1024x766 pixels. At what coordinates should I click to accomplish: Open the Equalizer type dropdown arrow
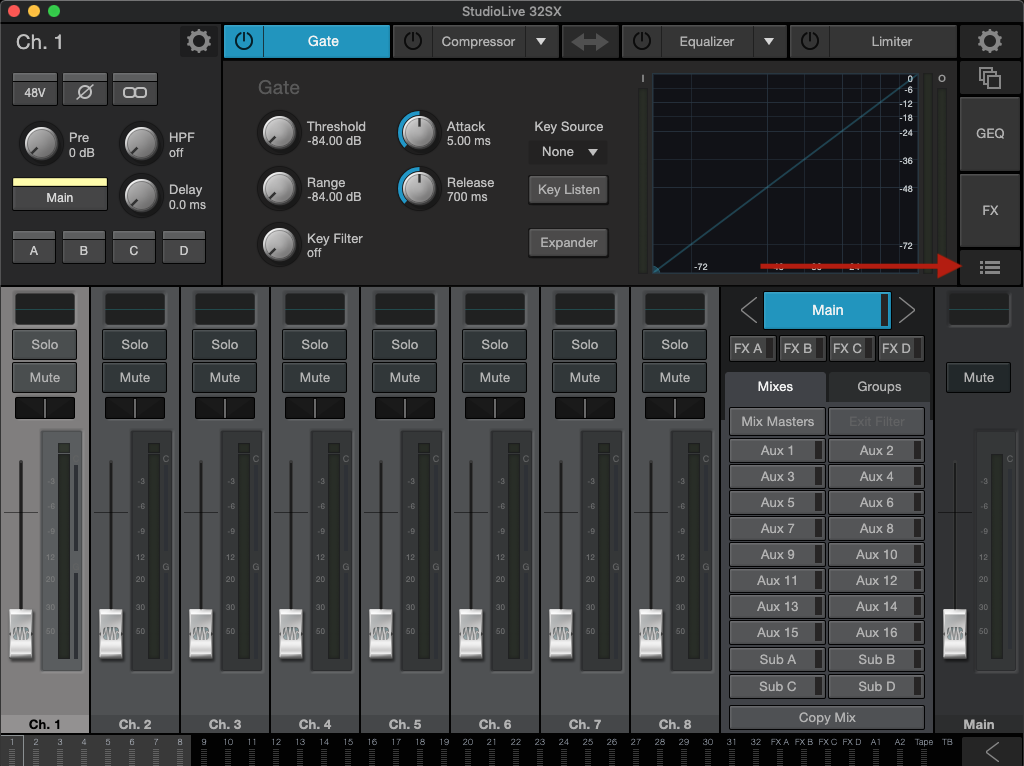(x=769, y=41)
